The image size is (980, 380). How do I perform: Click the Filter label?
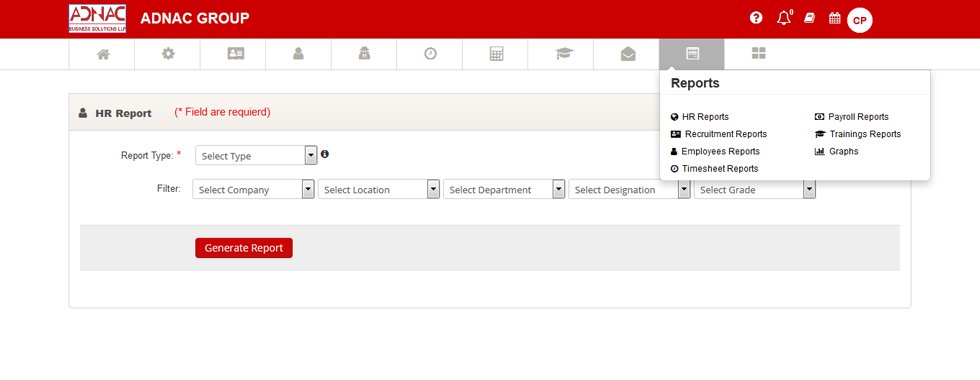click(x=169, y=188)
